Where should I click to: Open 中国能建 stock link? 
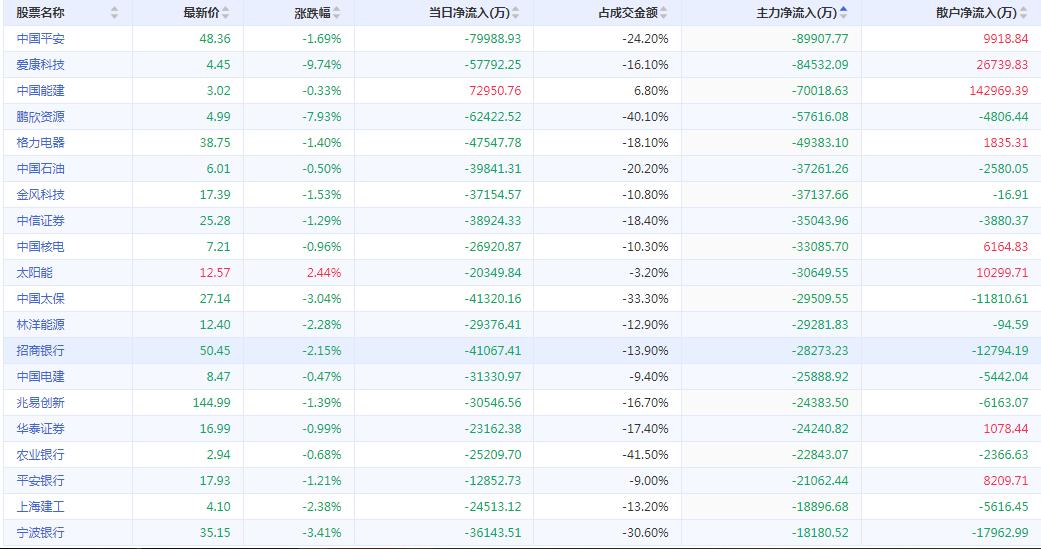tap(40, 90)
